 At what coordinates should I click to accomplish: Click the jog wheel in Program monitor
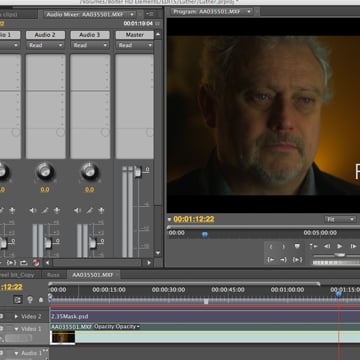(336, 263)
